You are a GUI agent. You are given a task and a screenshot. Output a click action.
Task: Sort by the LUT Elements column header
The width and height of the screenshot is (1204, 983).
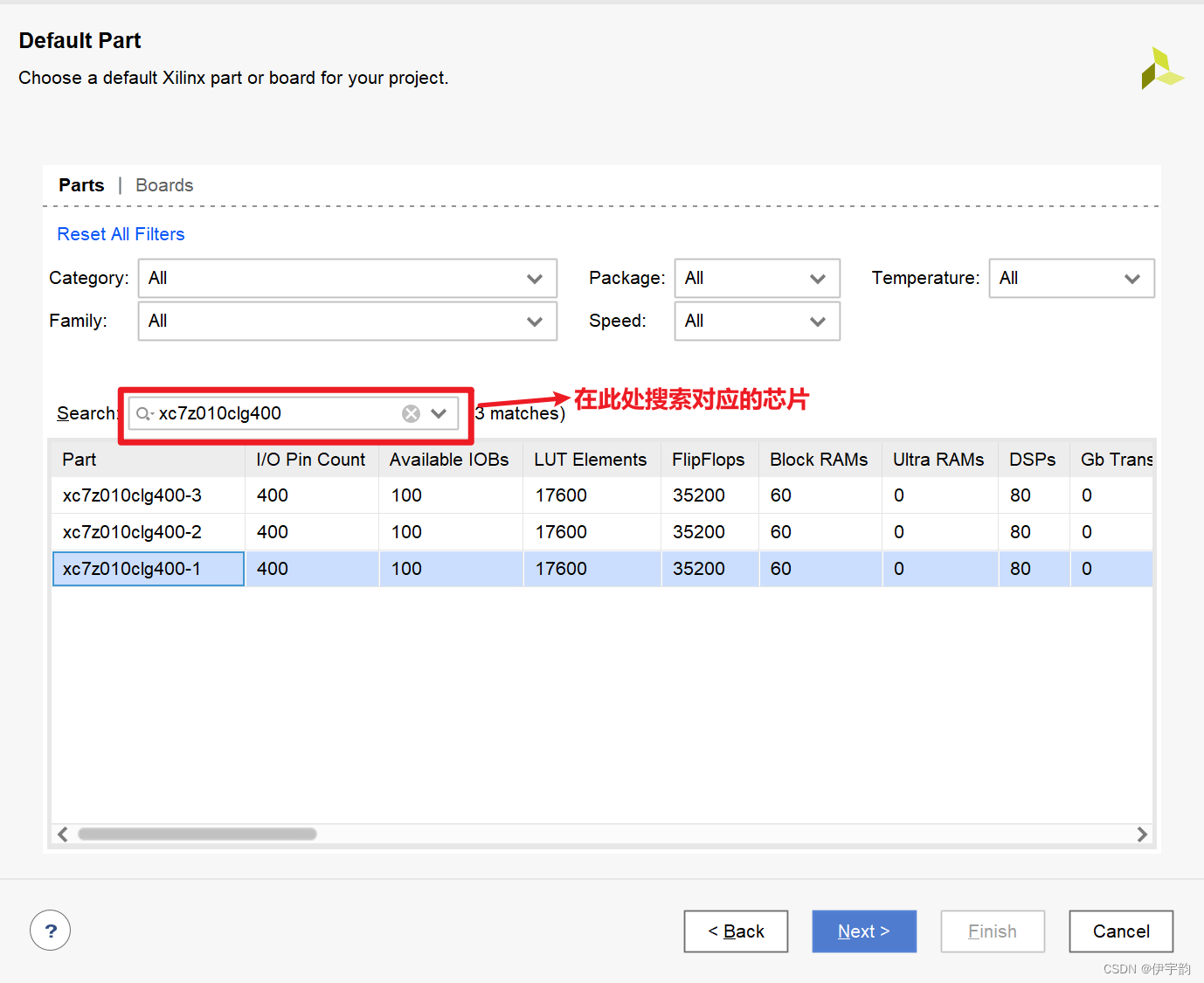592,460
